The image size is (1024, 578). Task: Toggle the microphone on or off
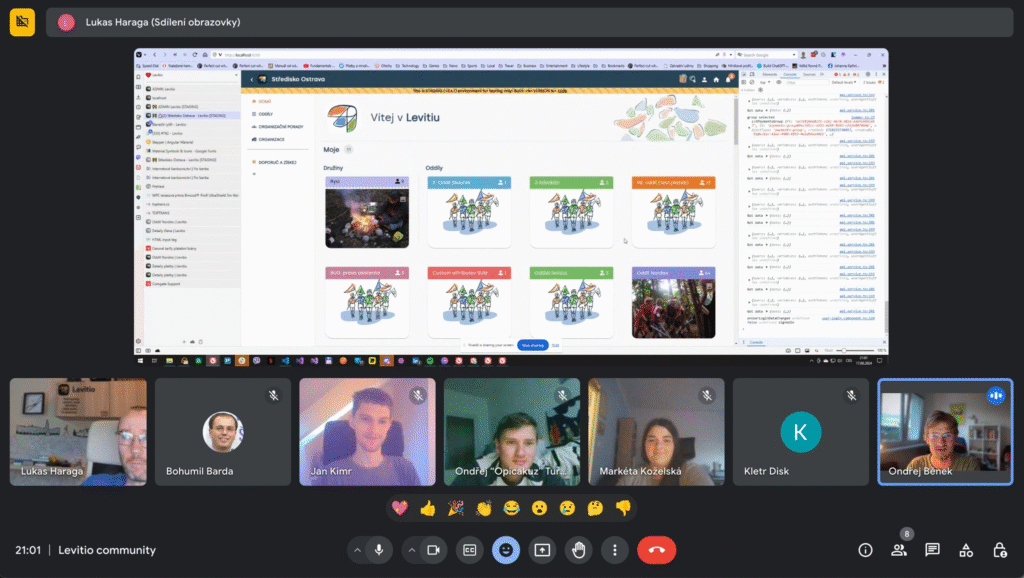click(x=379, y=550)
